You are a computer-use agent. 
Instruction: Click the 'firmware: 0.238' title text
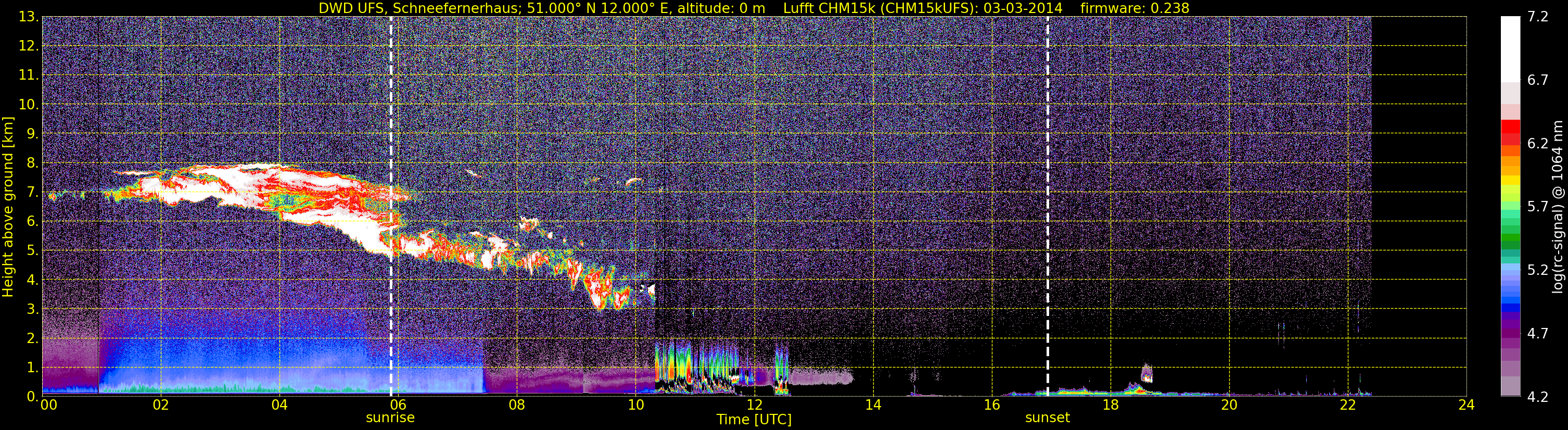tap(1134, 8)
